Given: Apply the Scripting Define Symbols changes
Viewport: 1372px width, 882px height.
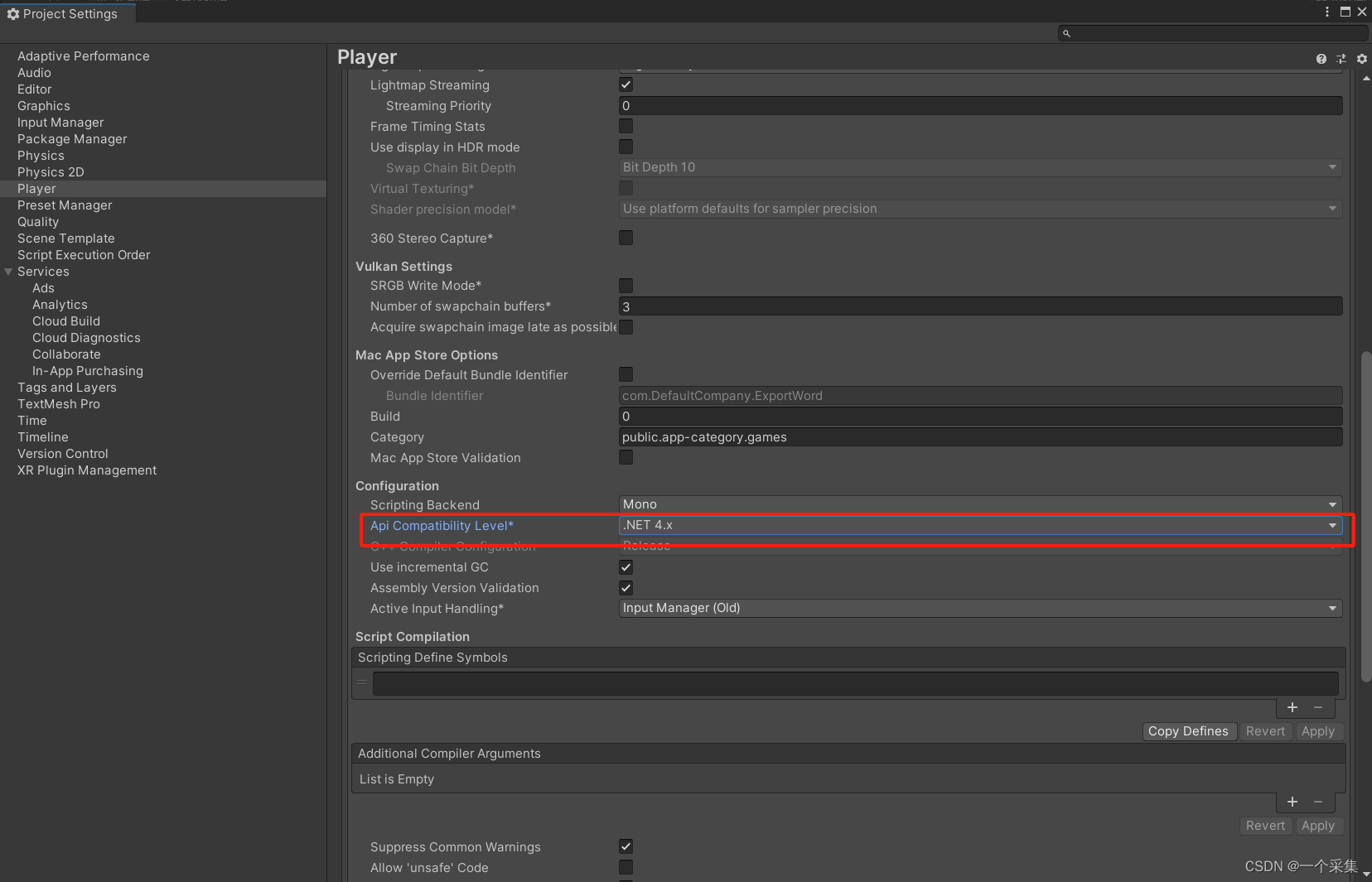Looking at the screenshot, I should click(x=1318, y=730).
